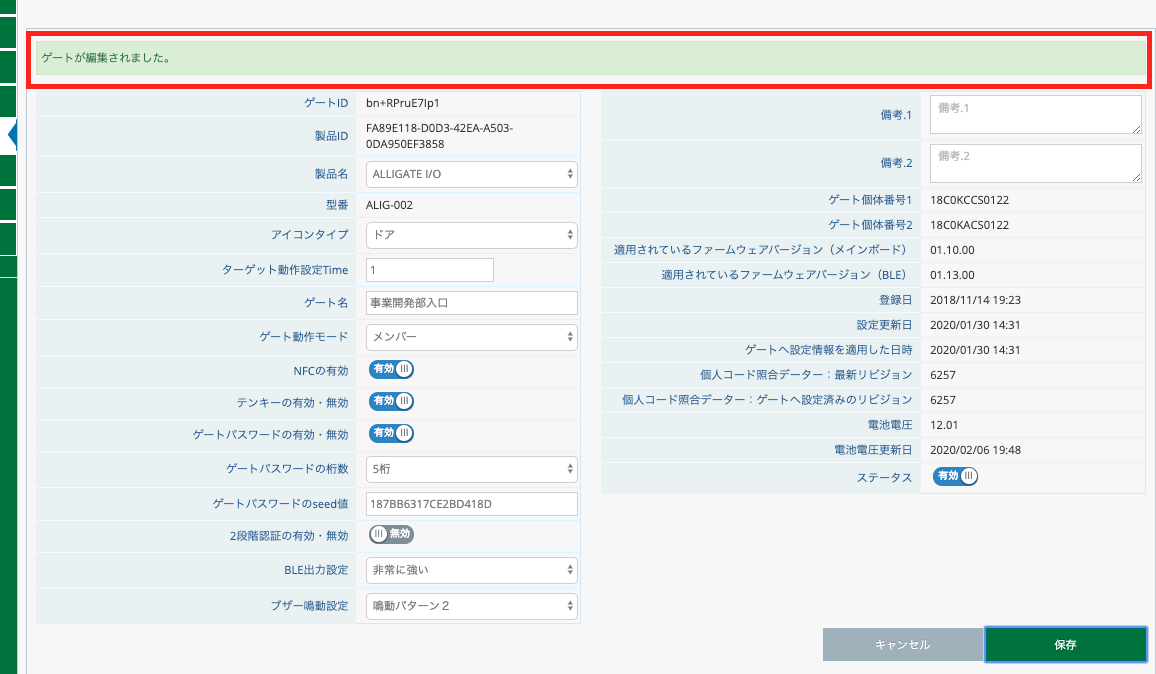Click the 登録日 value 2018/11/14 19:23
Image resolution: width=1156 pixels, height=674 pixels.
click(x=975, y=300)
